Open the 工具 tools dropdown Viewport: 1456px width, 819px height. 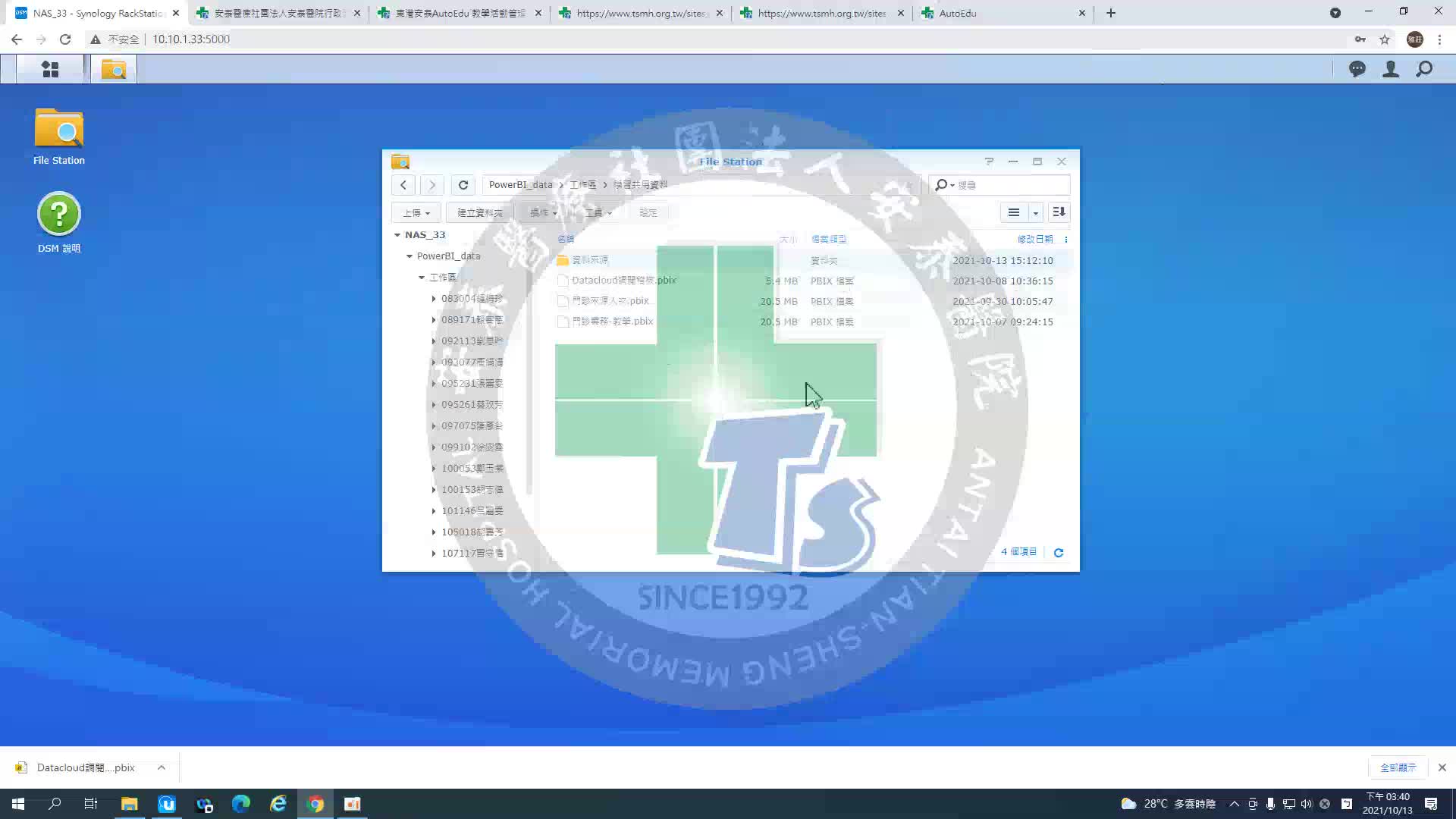point(598,212)
